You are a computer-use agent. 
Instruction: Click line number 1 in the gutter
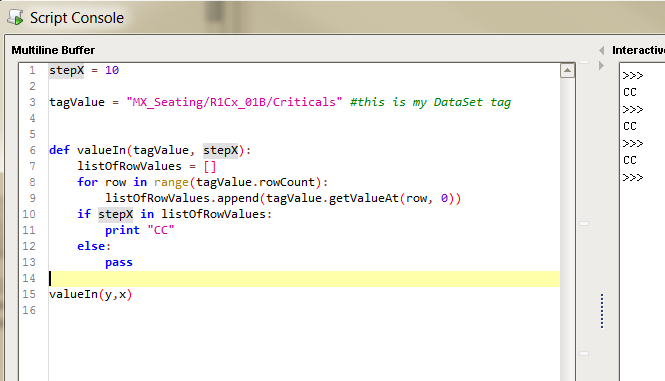click(32, 70)
